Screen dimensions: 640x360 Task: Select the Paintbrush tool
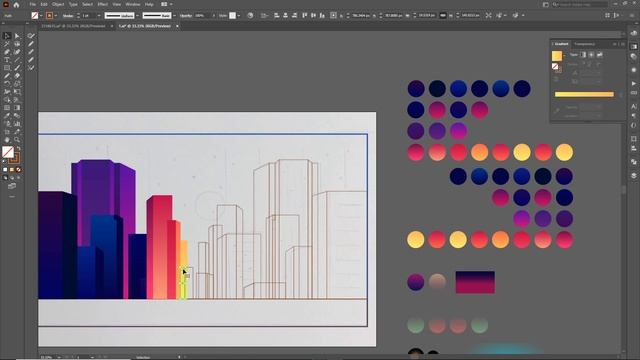17,68
